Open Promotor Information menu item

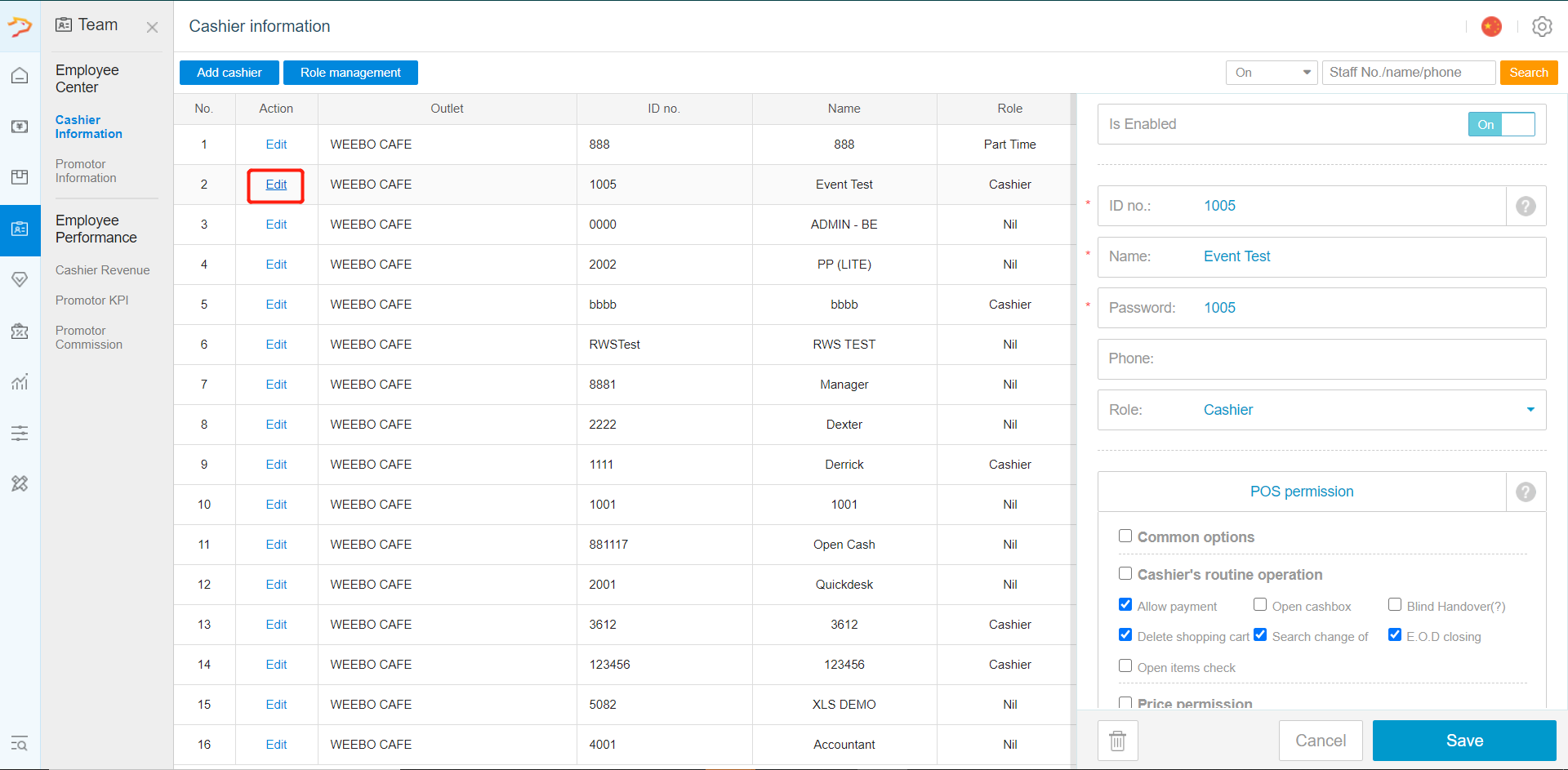pyautogui.click(x=86, y=171)
